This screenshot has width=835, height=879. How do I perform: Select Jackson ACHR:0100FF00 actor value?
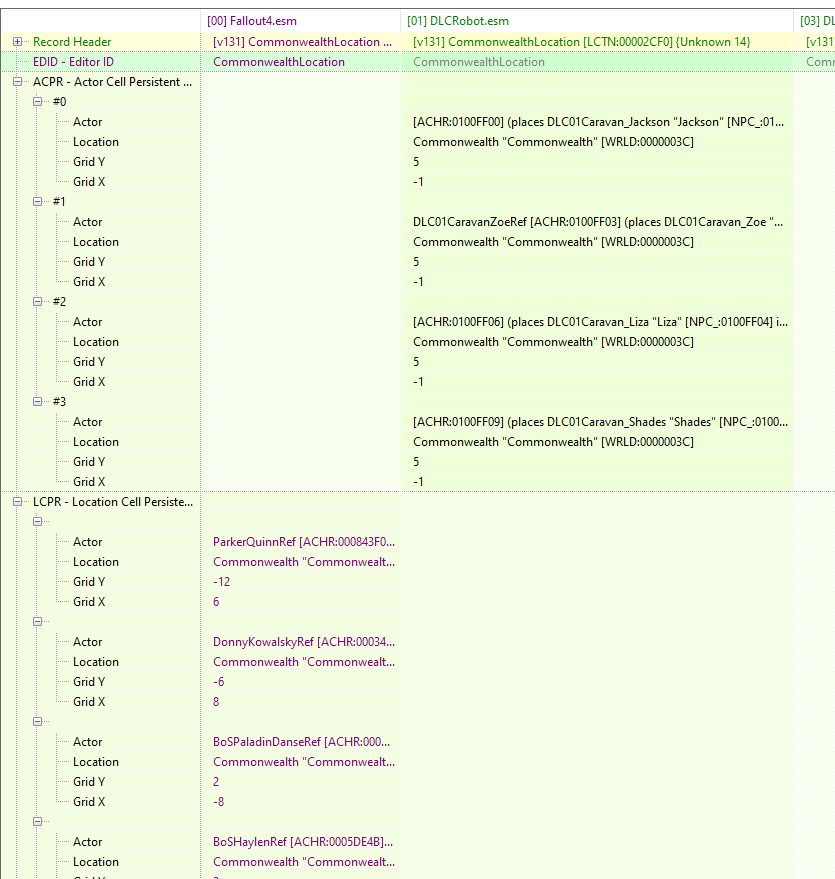[x=598, y=122]
